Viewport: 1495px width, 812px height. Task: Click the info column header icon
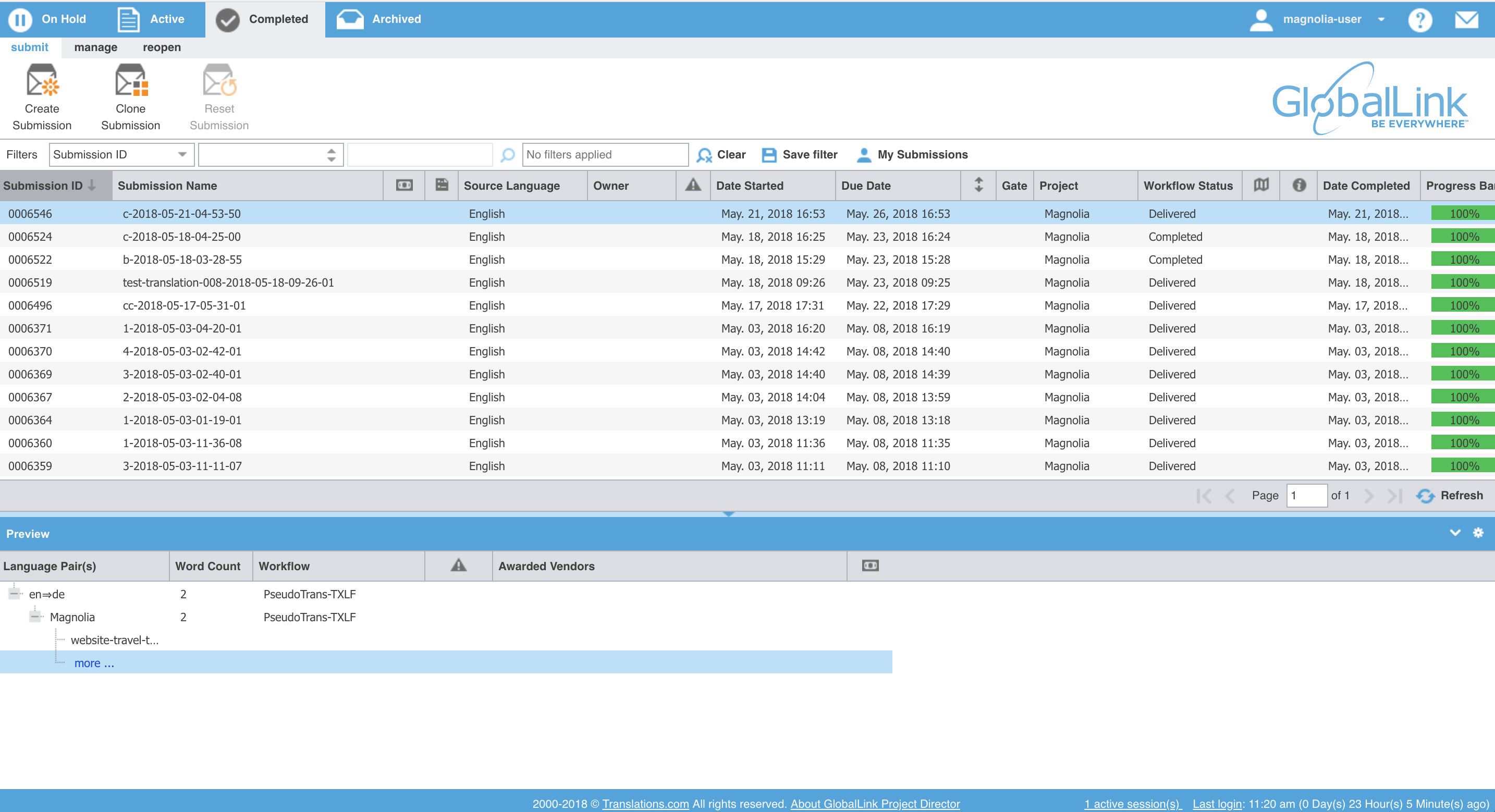(x=1299, y=185)
